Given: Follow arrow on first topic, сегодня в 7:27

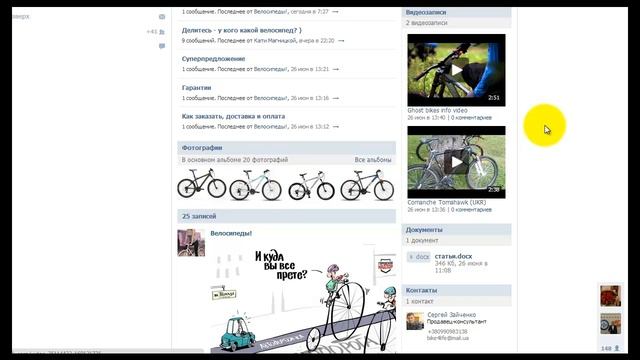Looking at the screenshot, I should tap(335, 12).
